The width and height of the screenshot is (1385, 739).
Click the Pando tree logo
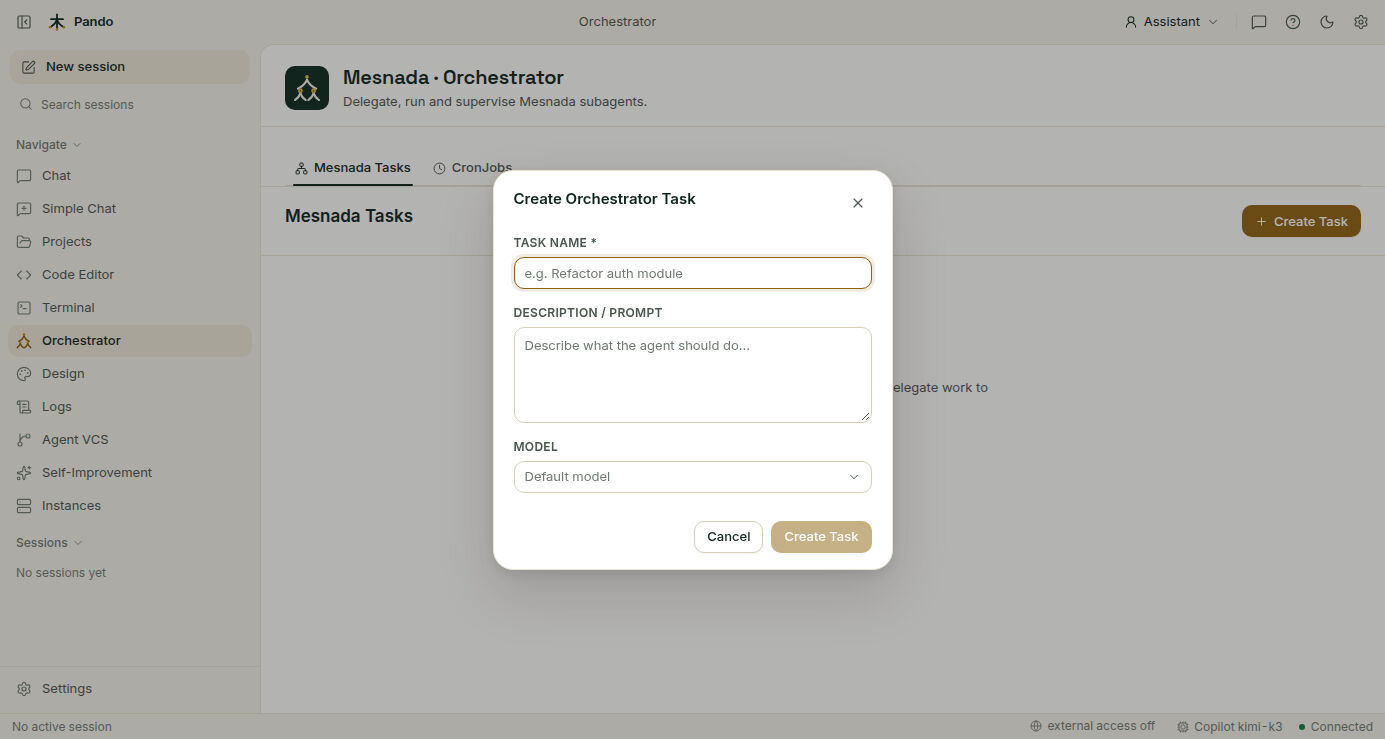pos(57,21)
